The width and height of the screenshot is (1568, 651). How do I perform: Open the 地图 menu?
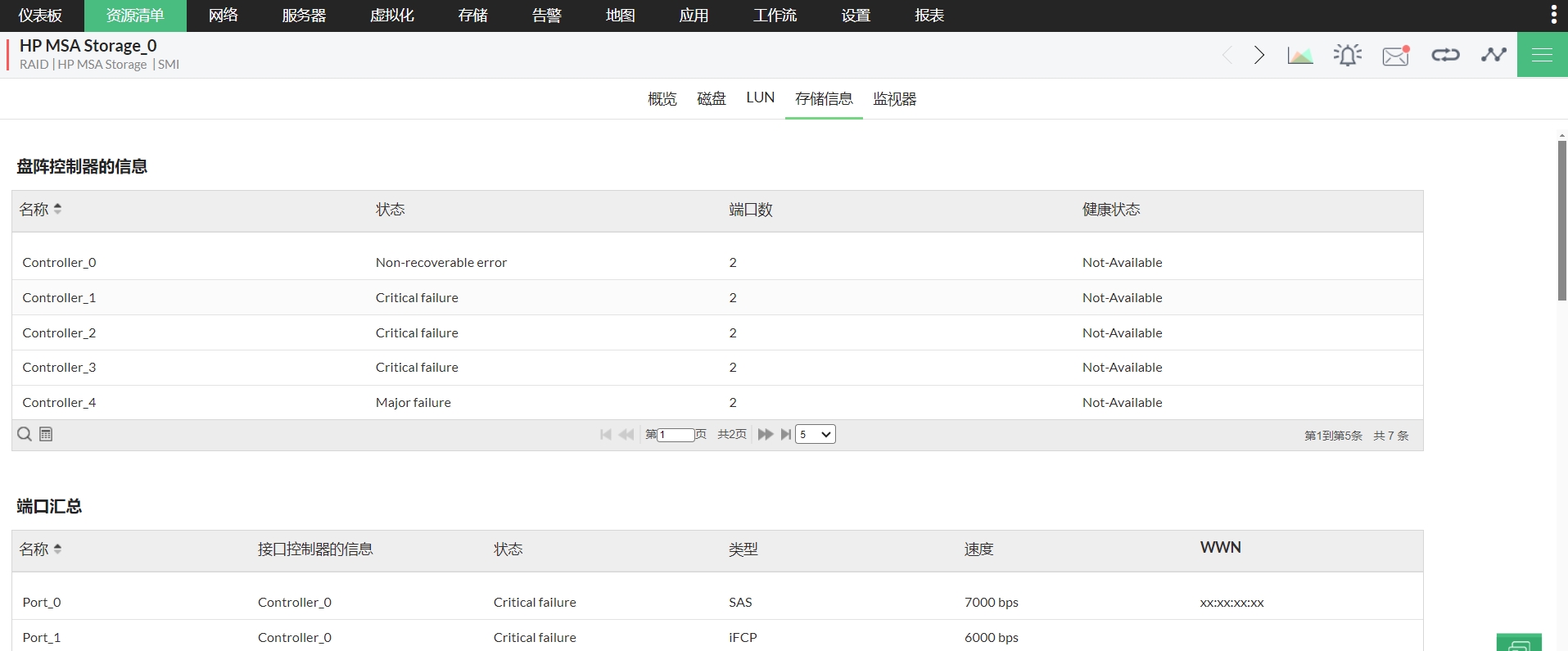point(621,16)
